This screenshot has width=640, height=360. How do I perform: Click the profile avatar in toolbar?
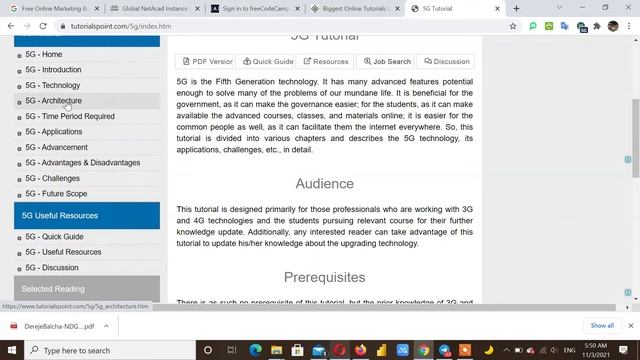point(613,26)
